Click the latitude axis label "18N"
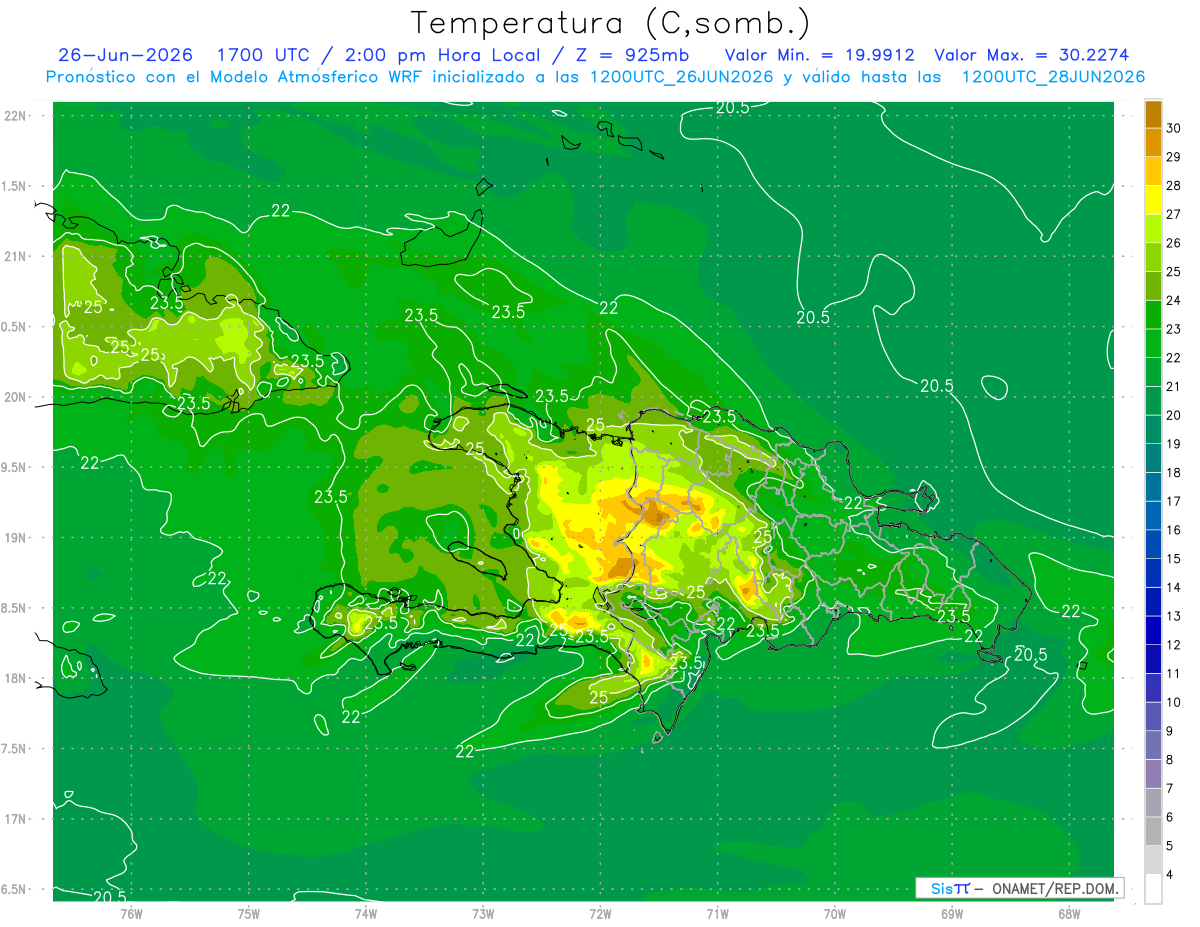The image size is (1200, 927). coord(16,679)
